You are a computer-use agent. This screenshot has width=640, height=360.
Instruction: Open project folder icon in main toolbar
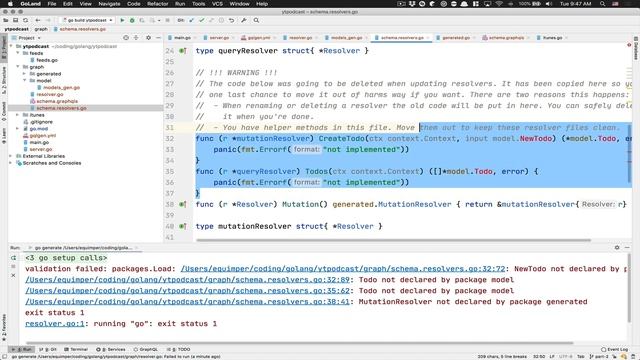tap(6, 20)
